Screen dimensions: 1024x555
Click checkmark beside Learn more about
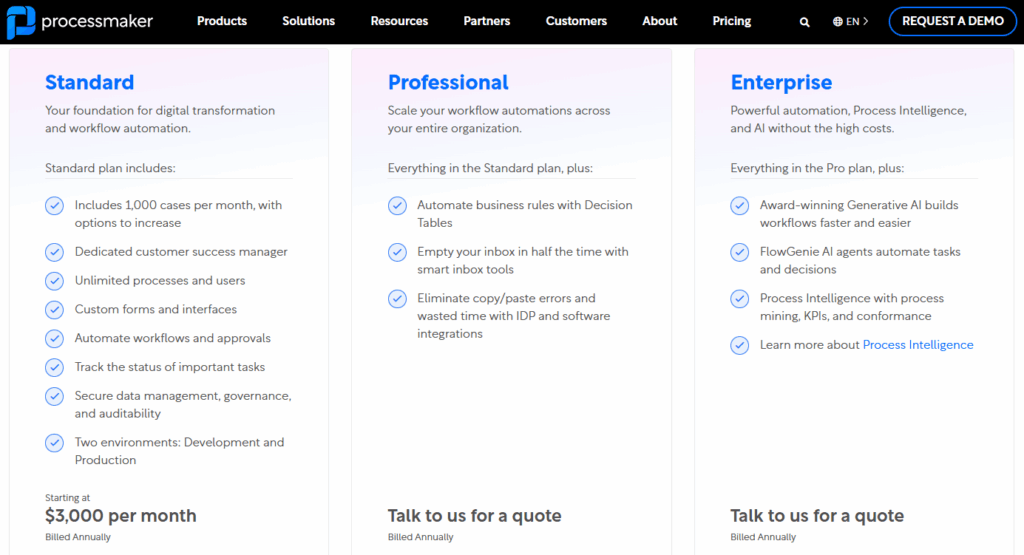(739, 345)
